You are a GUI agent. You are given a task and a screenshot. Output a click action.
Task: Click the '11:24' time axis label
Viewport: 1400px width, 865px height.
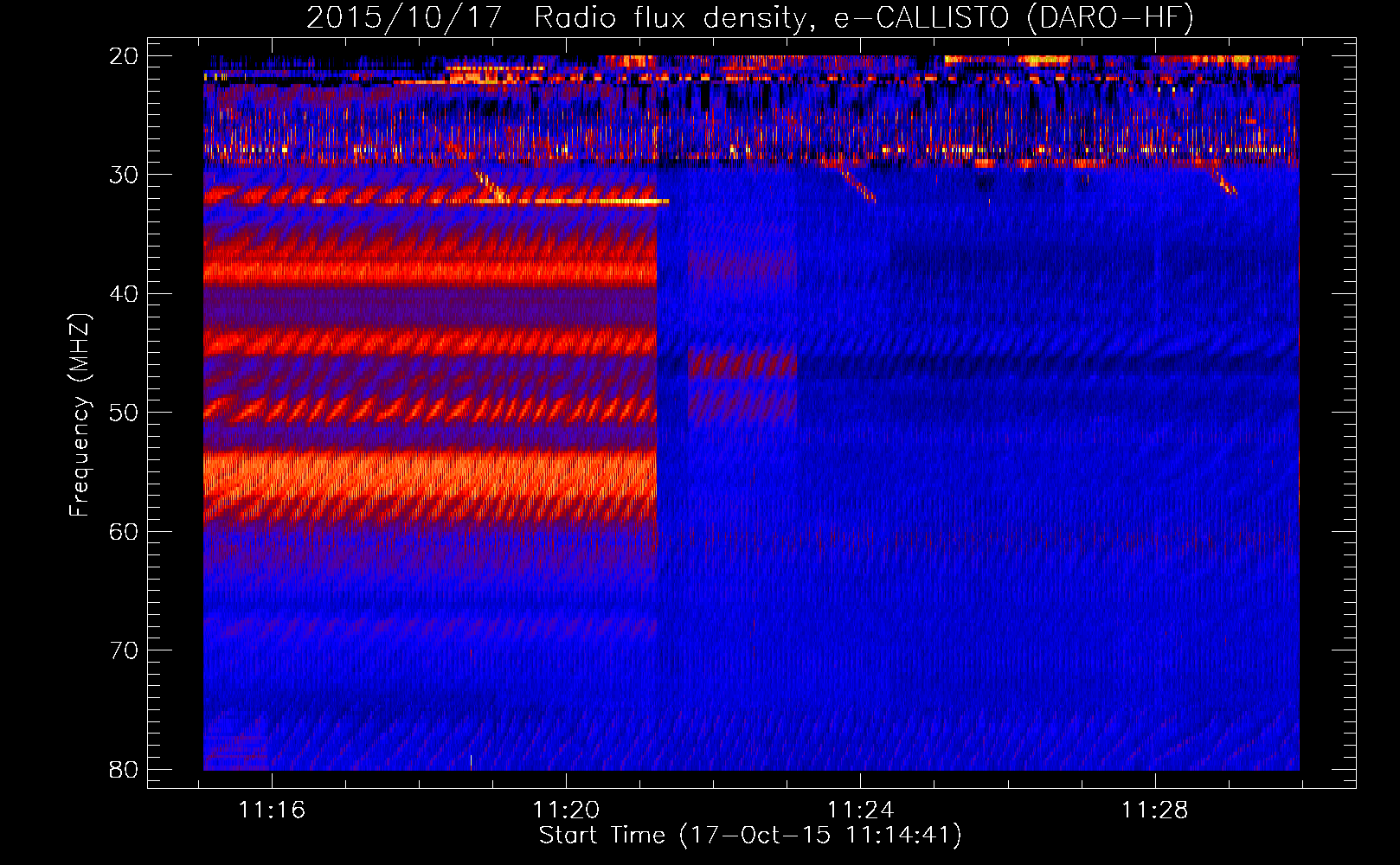(861, 811)
